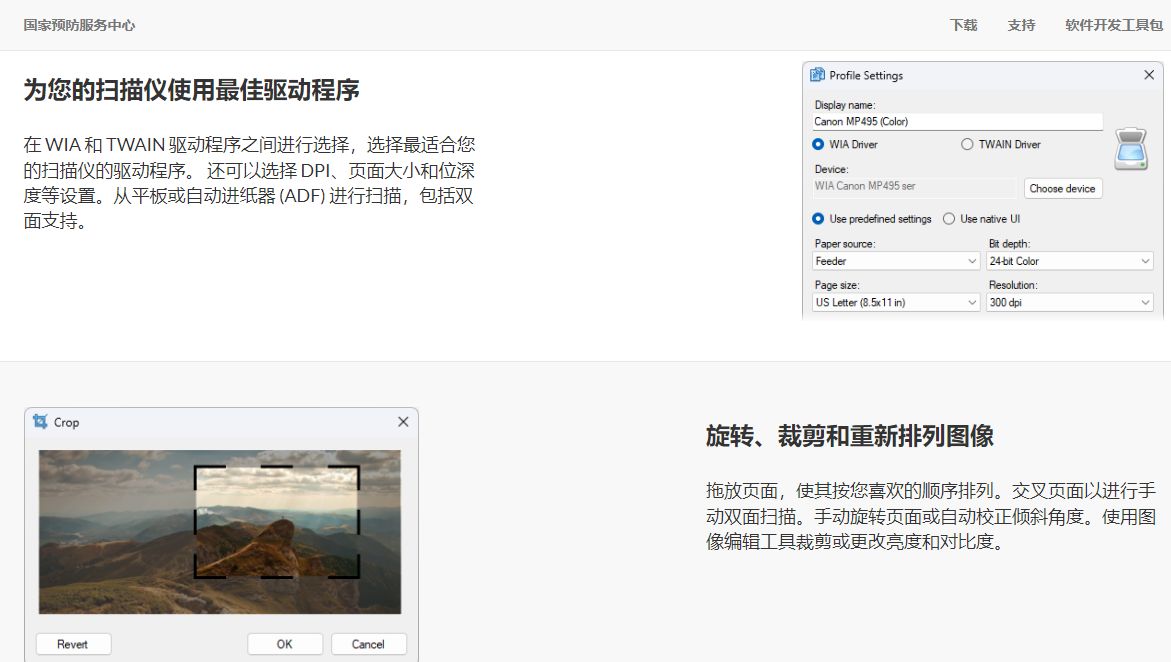Close the Profile Settings window
This screenshot has height=662, width=1171.
[1149, 75]
